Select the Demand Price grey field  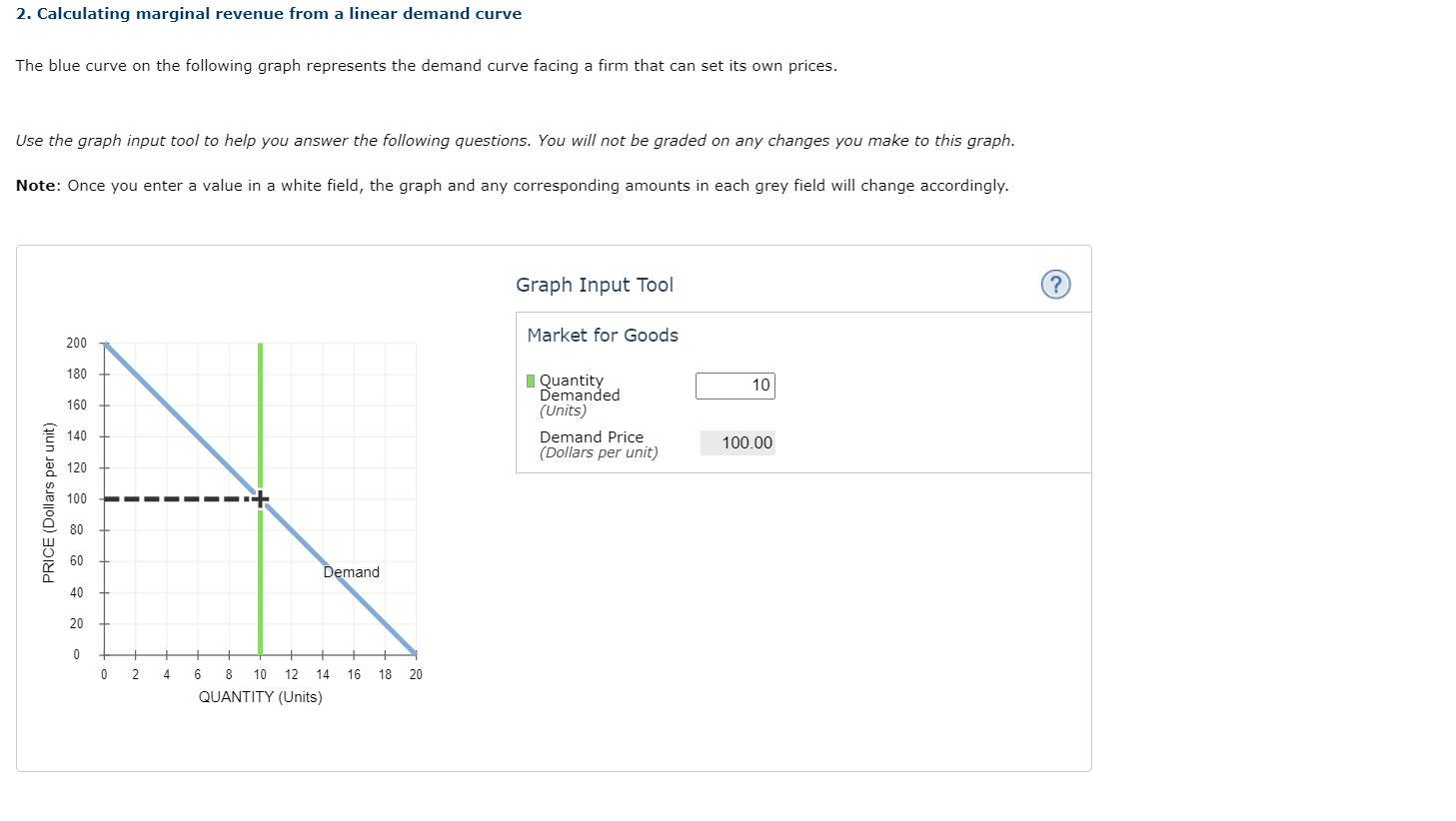click(x=738, y=442)
